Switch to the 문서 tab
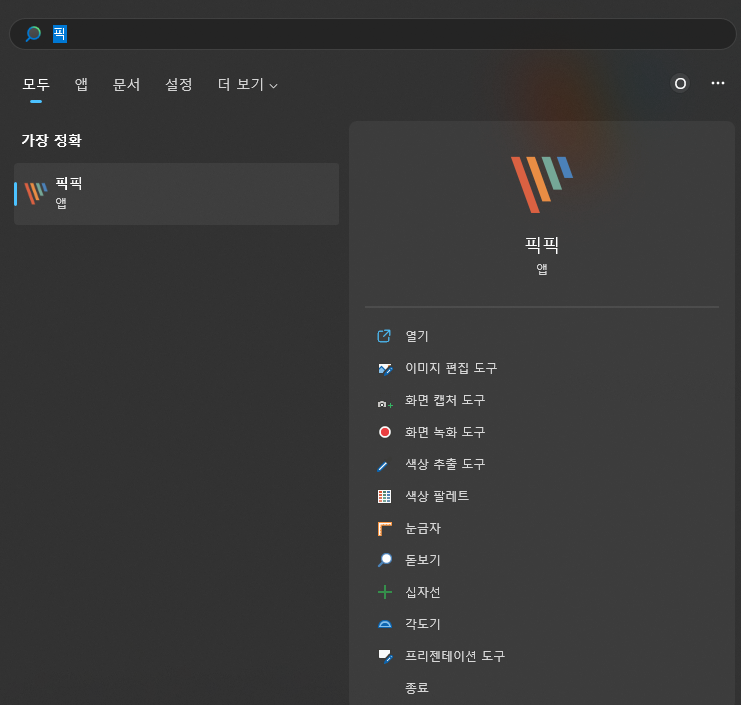741x705 pixels. click(x=126, y=85)
